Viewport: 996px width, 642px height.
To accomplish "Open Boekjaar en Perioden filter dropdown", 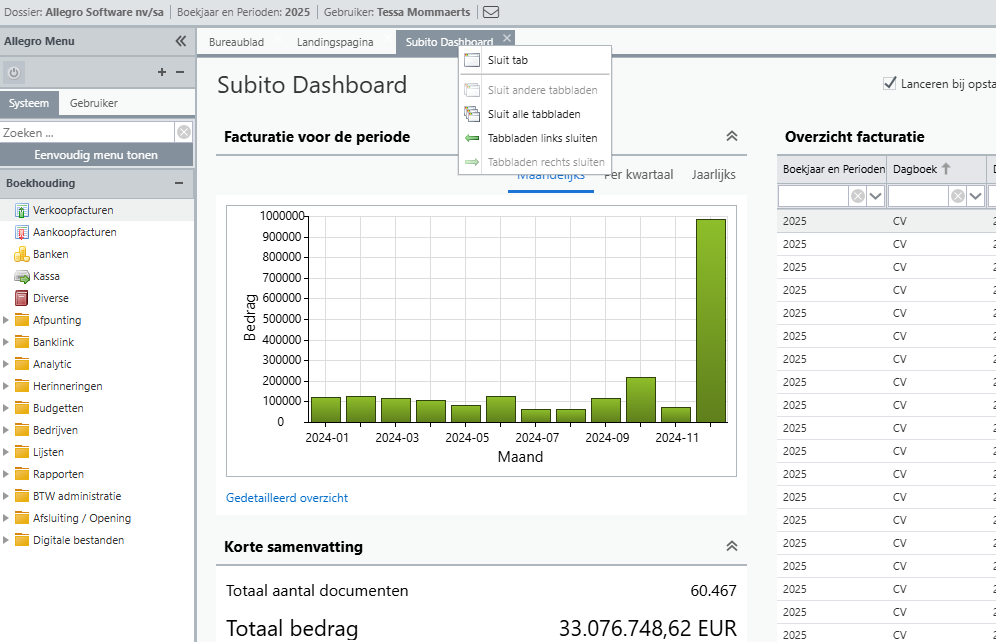I will [876, 196].
